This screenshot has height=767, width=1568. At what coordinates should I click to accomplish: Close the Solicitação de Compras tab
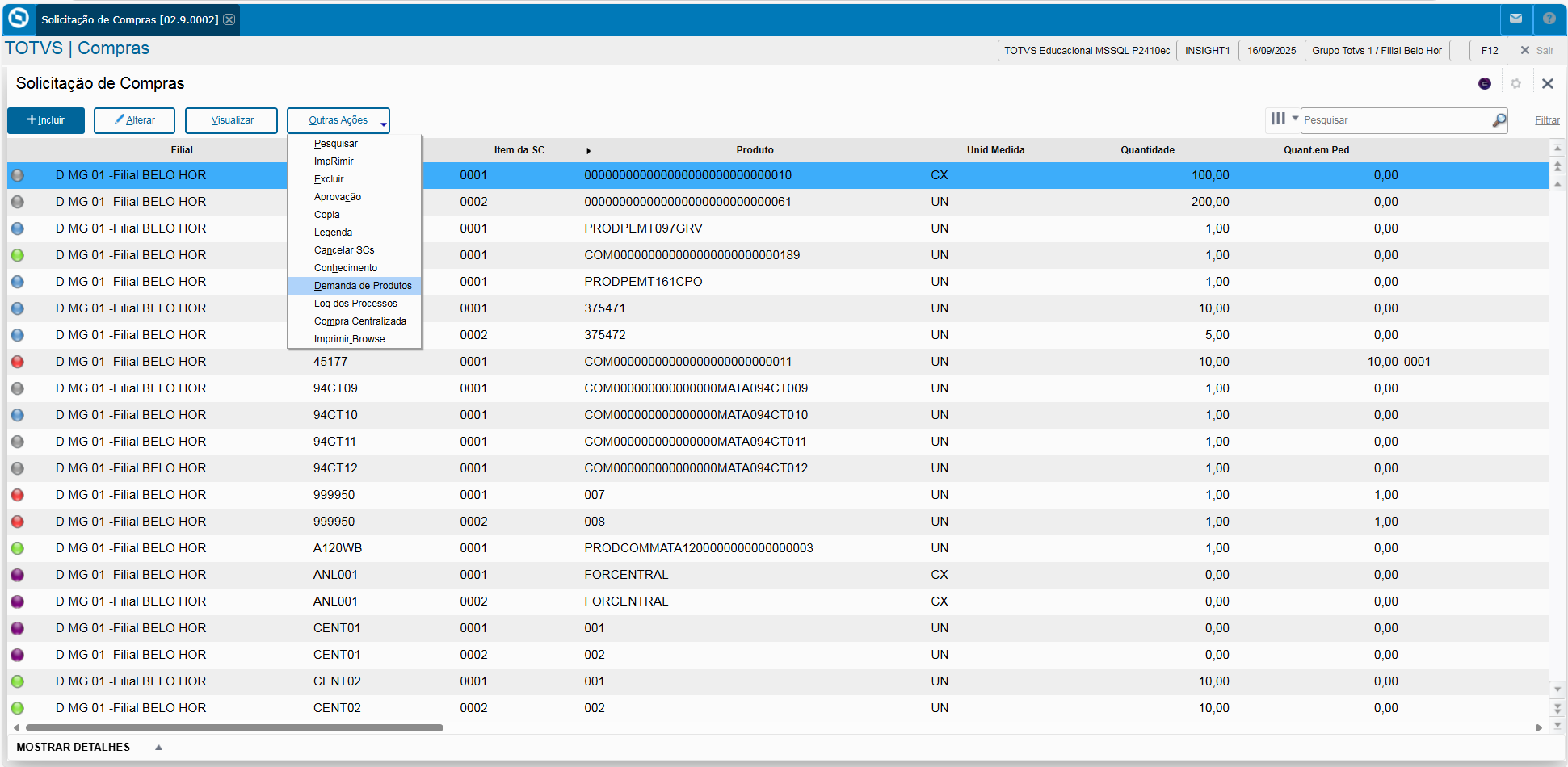(229, 19)
